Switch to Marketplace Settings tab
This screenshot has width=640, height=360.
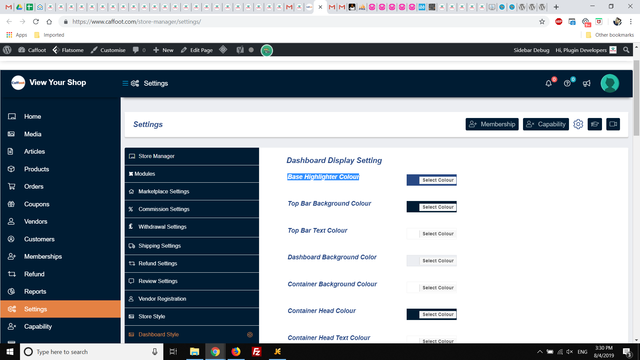pyautogui.click(x=192, y=191)
